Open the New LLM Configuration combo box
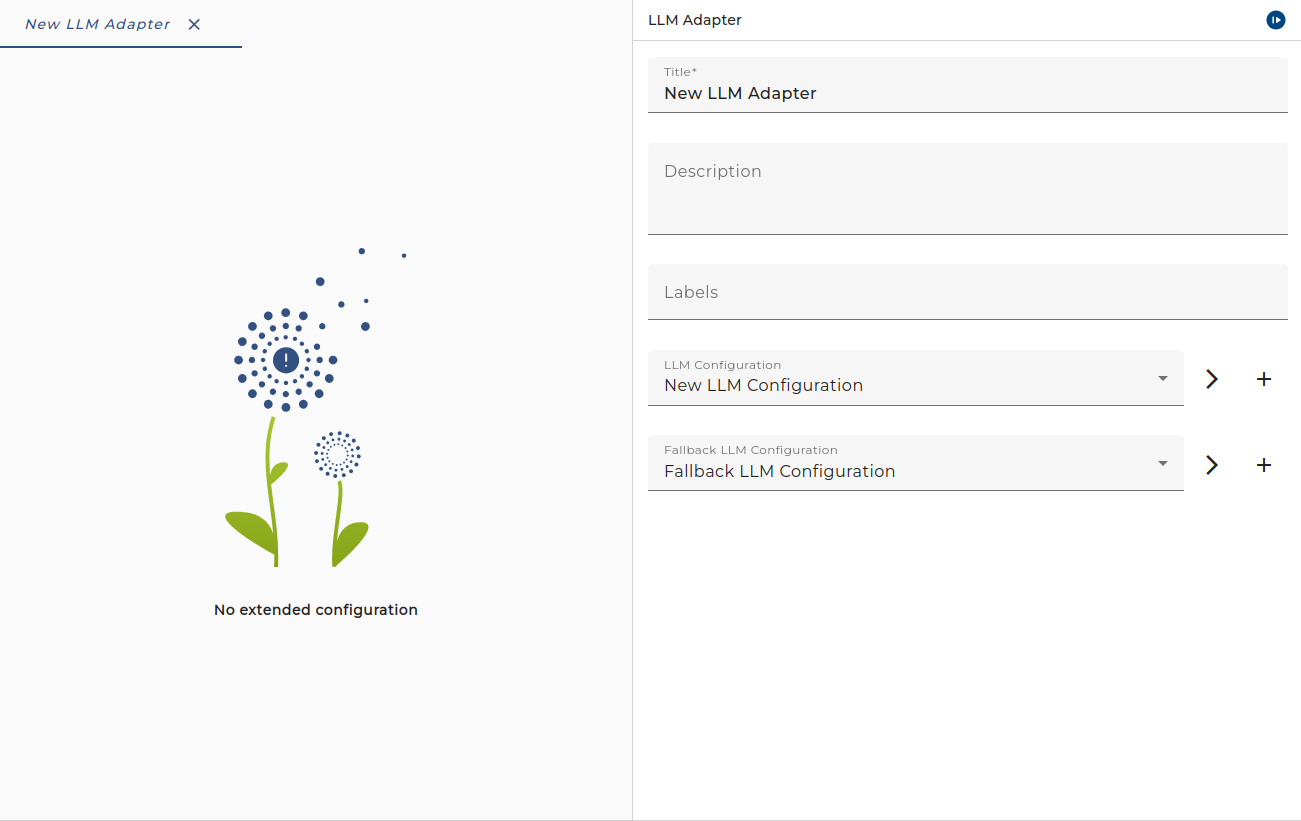Screen dimensions: 1301x821 point(916,378)
